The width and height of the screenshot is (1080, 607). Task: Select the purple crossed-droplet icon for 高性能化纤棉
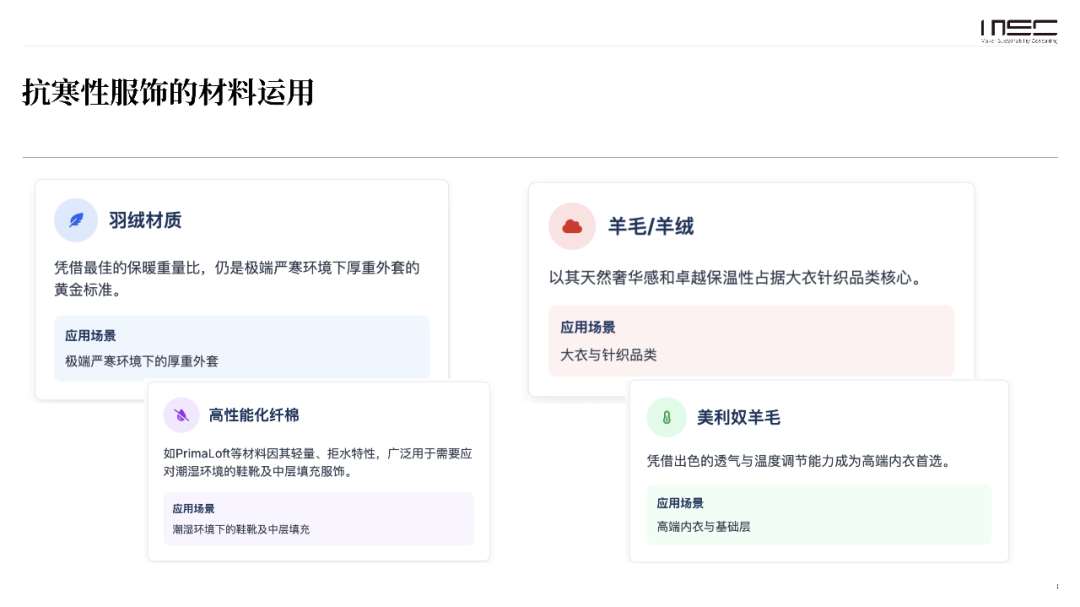point(182,415)
